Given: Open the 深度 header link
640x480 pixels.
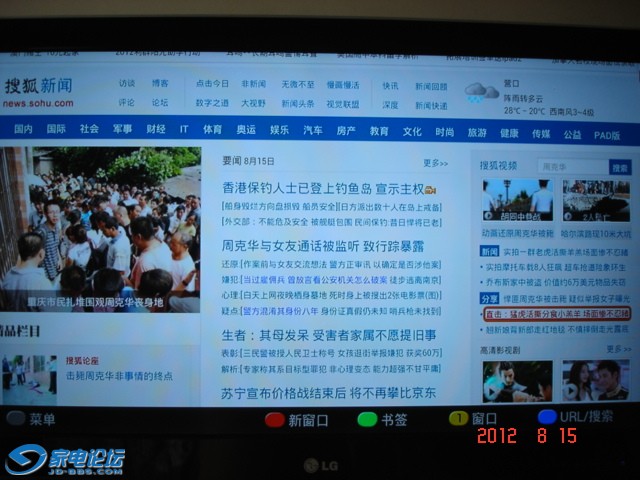Looking at the screenshot, I should point(390,105).
